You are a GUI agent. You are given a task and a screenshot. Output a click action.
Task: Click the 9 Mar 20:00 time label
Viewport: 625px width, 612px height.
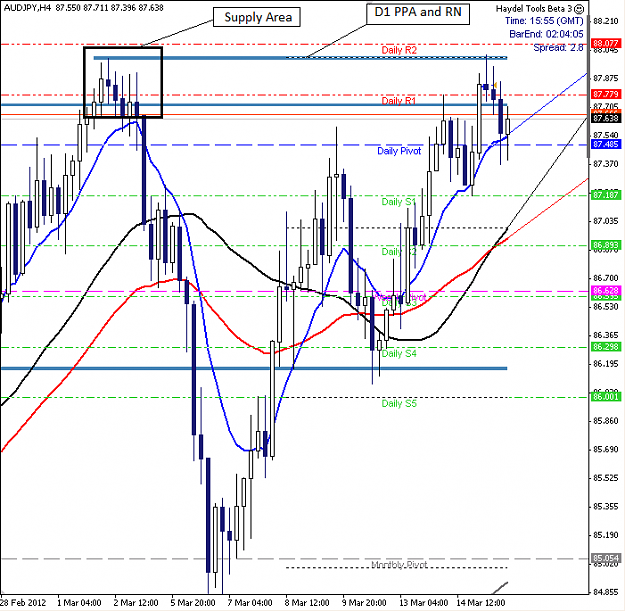[x=364, y=603]
